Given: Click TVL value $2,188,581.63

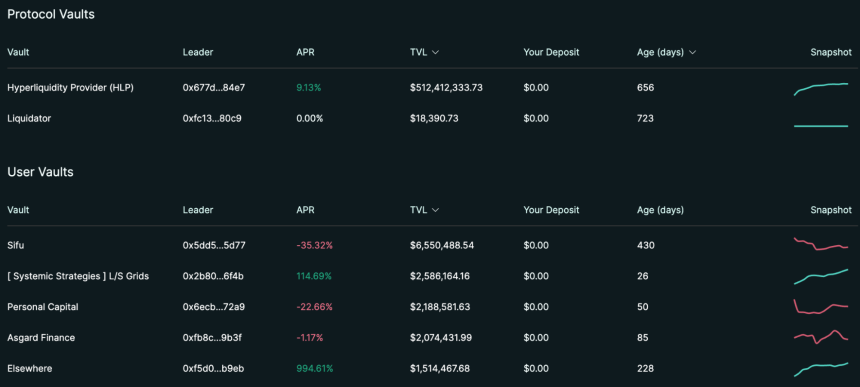Looking at the screenshot, I should click(441, 307).
